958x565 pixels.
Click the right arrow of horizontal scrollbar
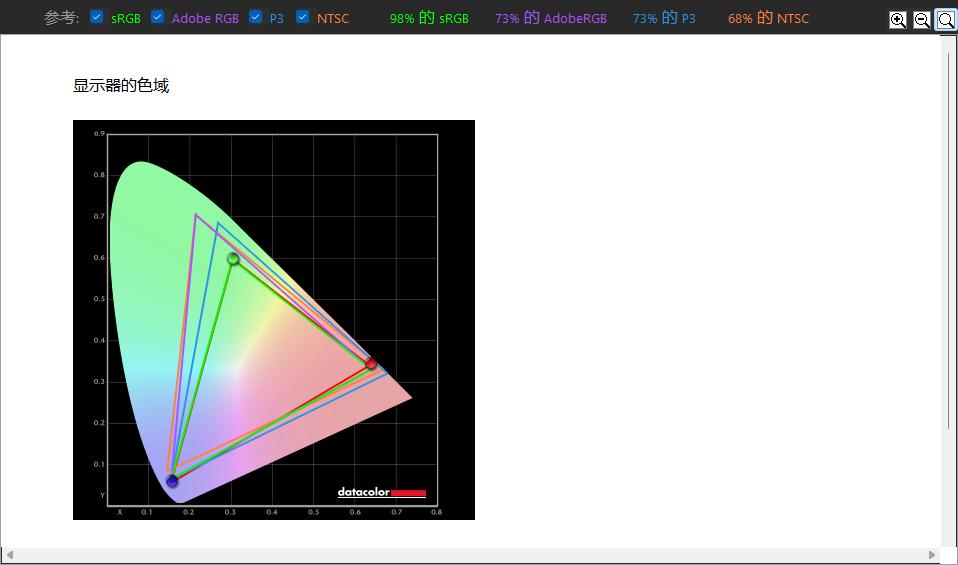click(x=932, y=555)
